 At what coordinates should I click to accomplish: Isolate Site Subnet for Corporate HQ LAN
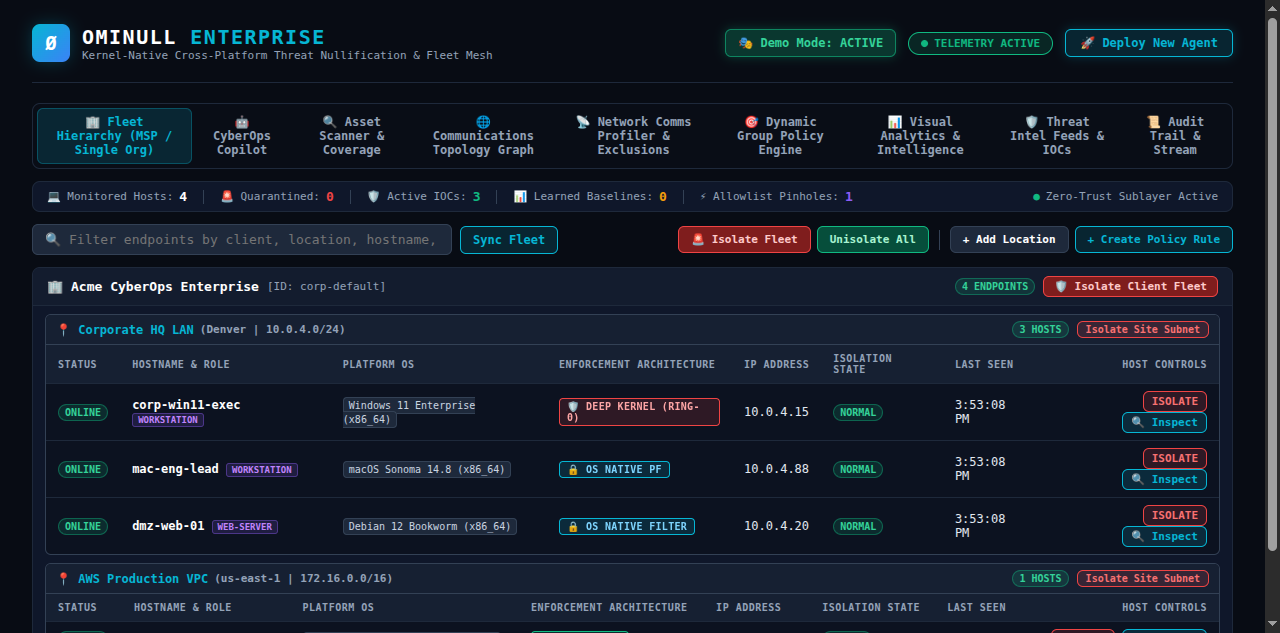pos(1143,329)
